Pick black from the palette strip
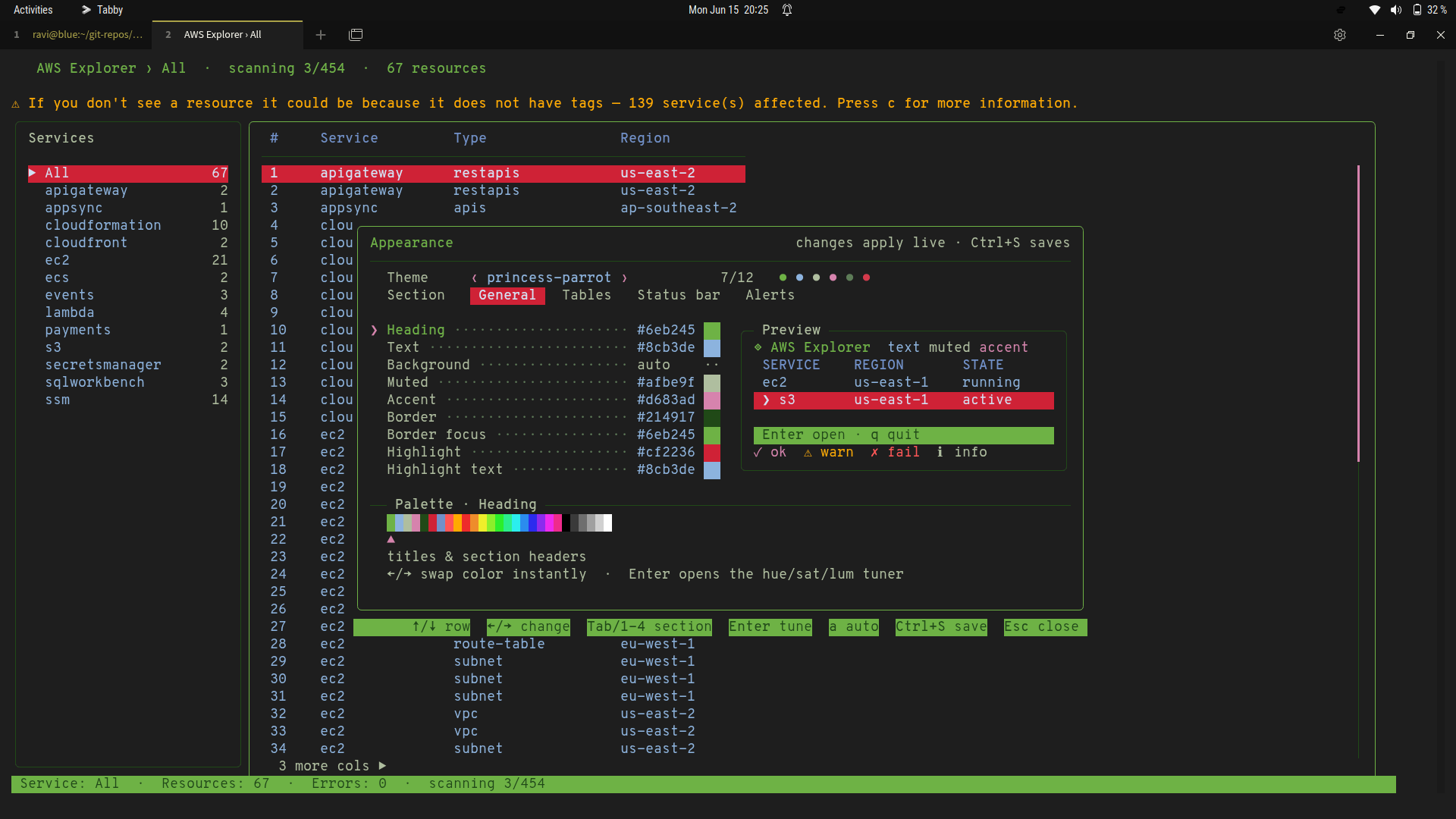The height and width of the screenshot is (819, 1456). (566, 522)
